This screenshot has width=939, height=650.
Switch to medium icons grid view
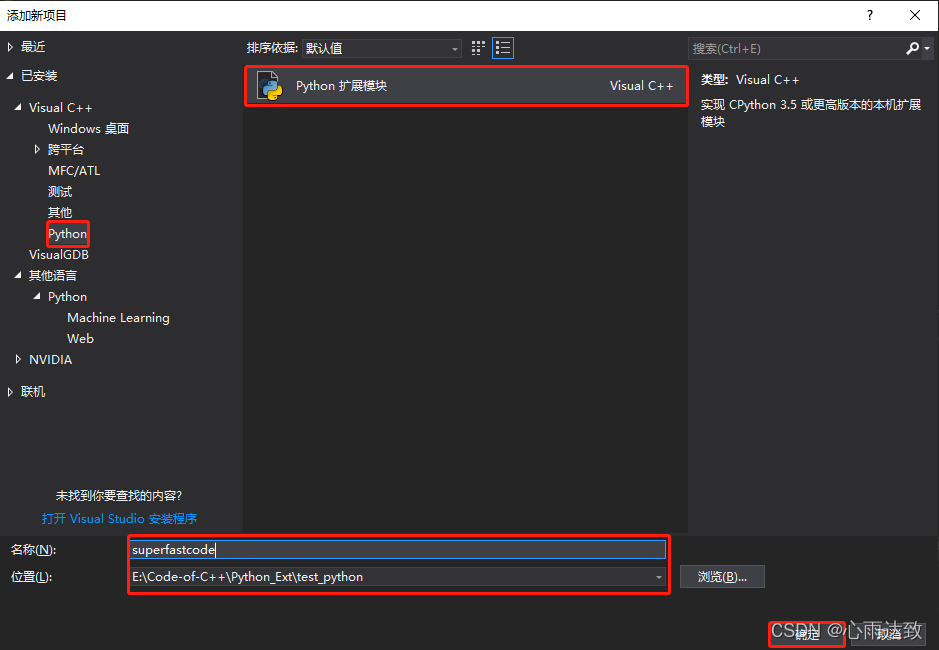click(478, 48)
